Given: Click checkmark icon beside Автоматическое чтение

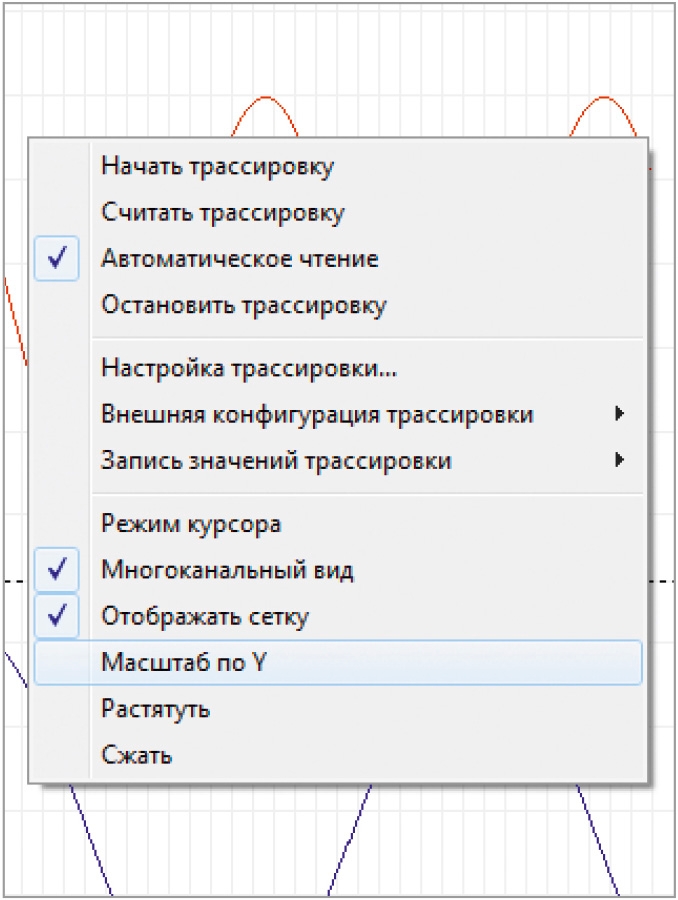Looking at the screenshot, I should (56, 258).
